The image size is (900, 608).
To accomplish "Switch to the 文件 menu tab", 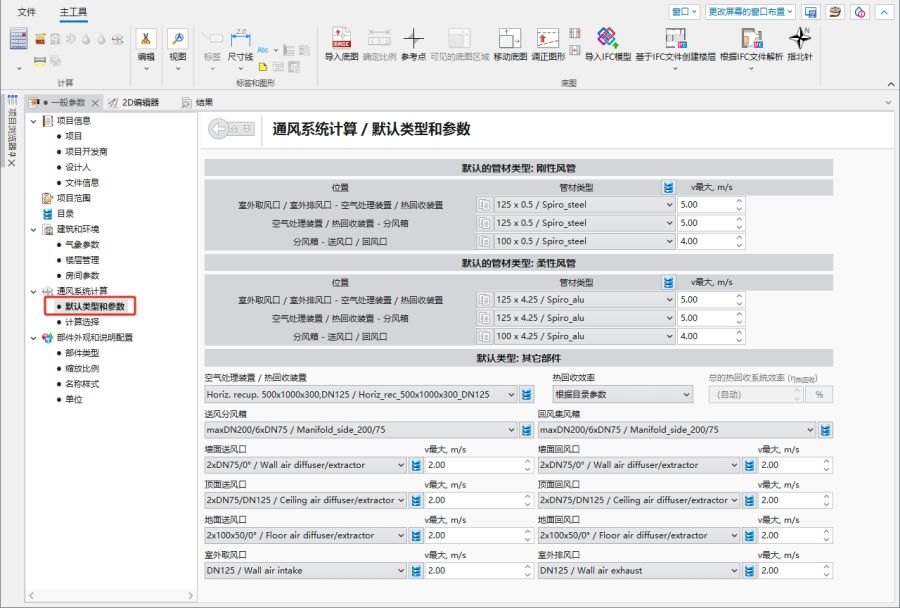I will click(26, 12).
